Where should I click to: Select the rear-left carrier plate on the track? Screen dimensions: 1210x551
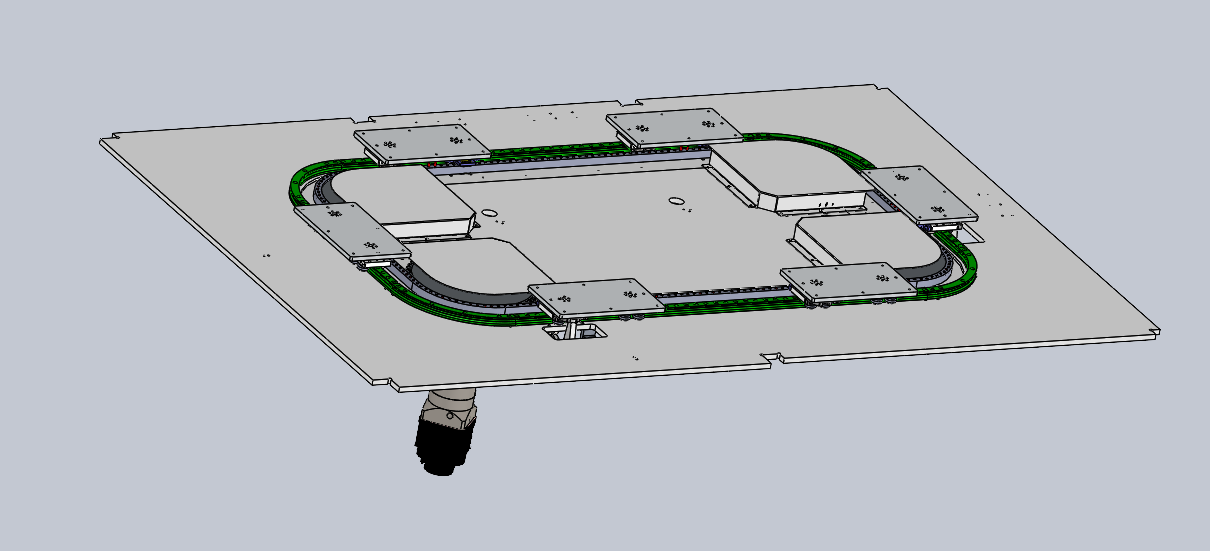click(423, 143)
